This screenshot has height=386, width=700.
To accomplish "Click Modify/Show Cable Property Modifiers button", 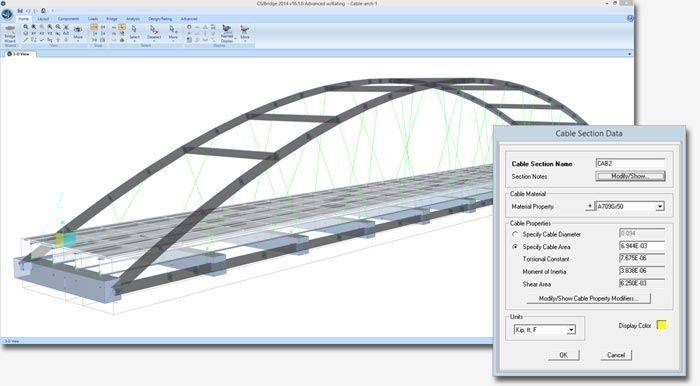I will 588,298.
